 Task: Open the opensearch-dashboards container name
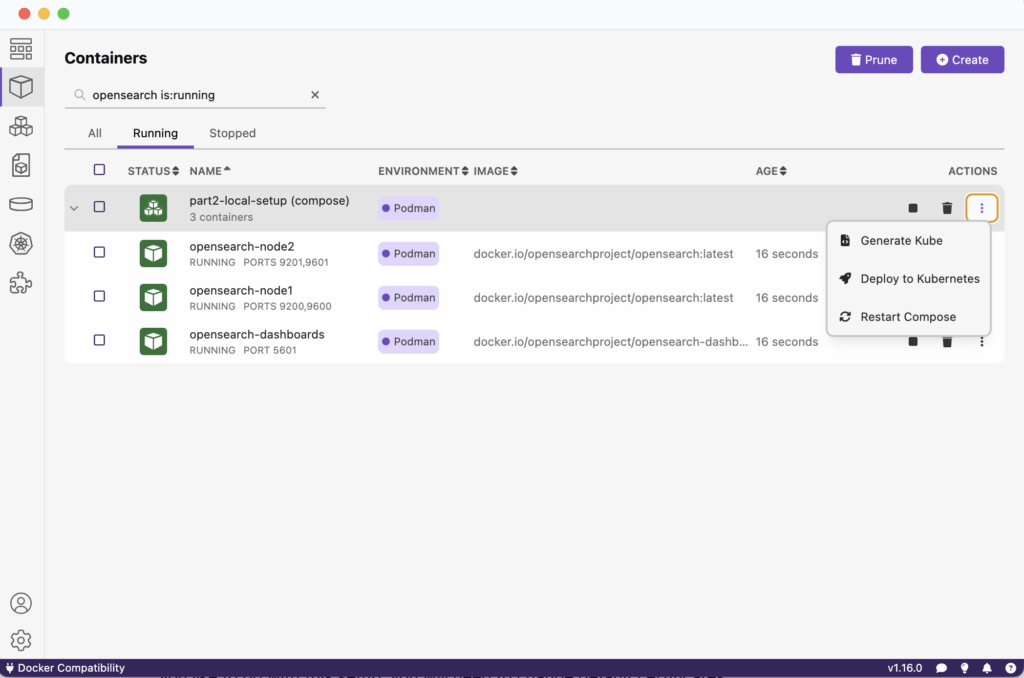click(x=257, y=334)
